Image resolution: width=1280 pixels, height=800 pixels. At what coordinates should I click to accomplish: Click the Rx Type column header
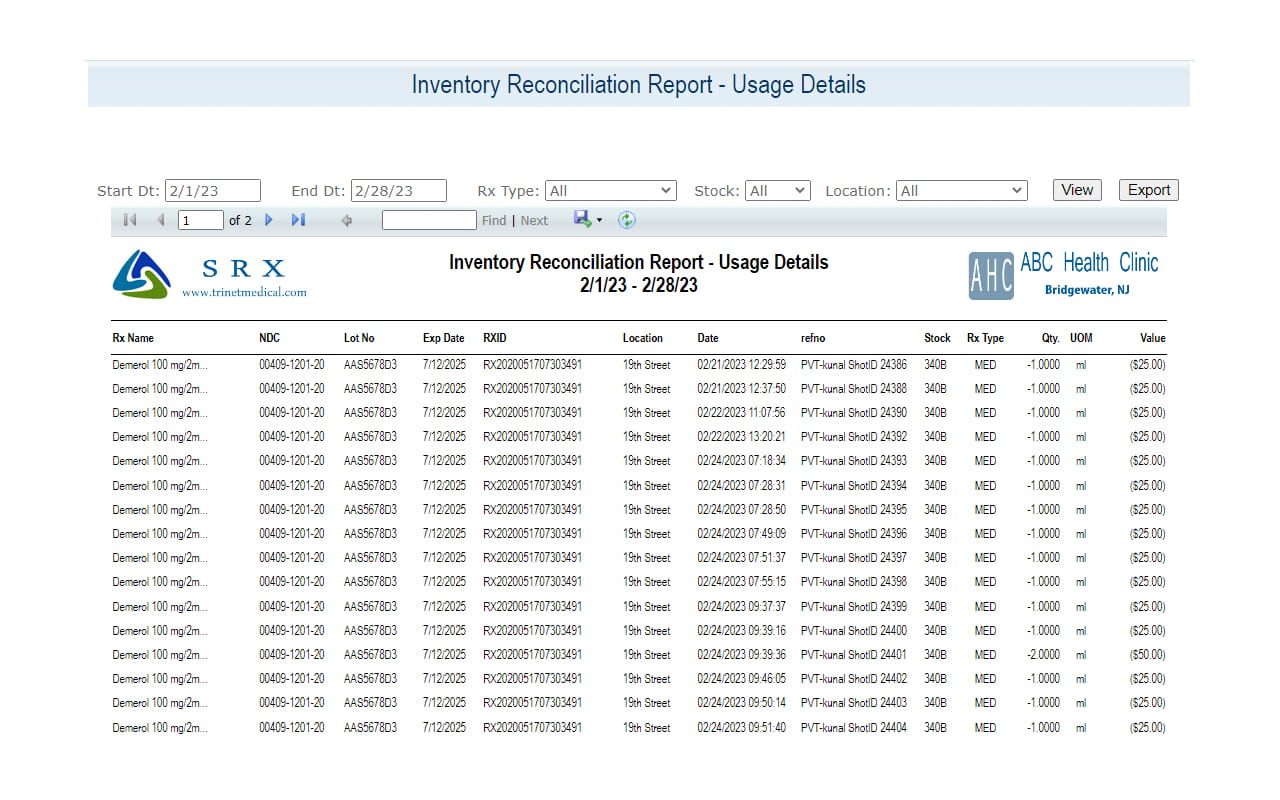(985, 338)
